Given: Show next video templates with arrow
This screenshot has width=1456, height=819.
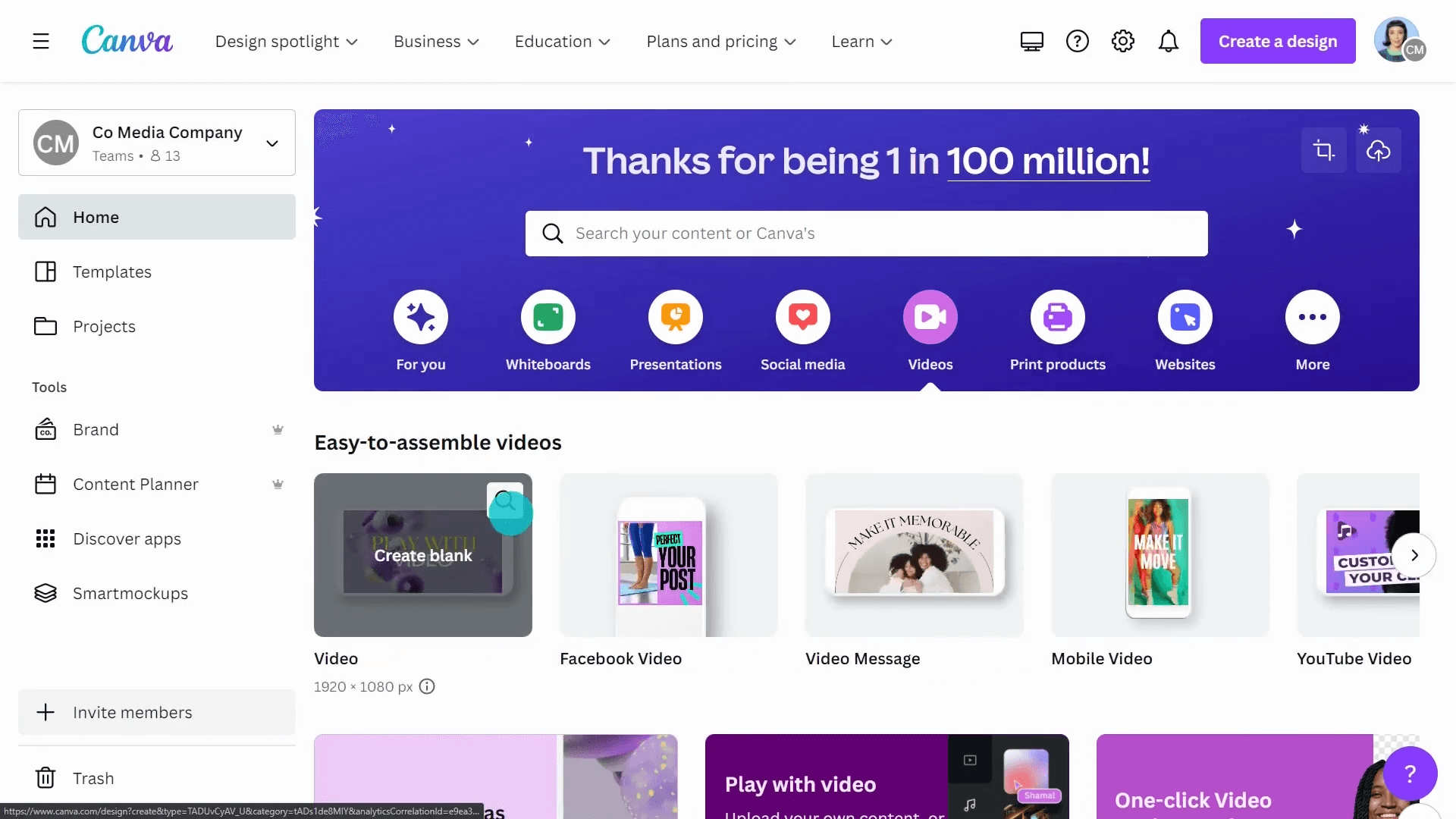Looking at the screenshot, I should pos(1414,555).
